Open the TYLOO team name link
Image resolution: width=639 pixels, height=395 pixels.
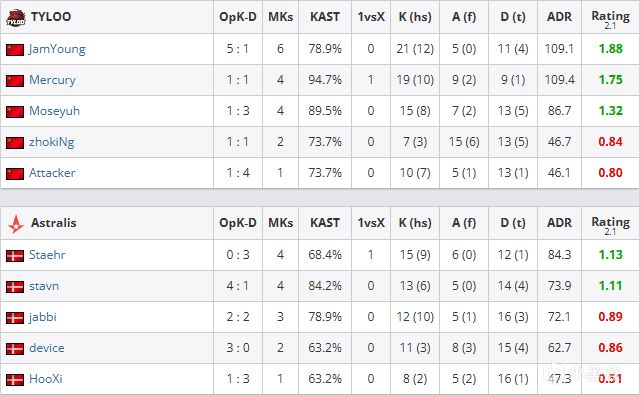[51, 17]
